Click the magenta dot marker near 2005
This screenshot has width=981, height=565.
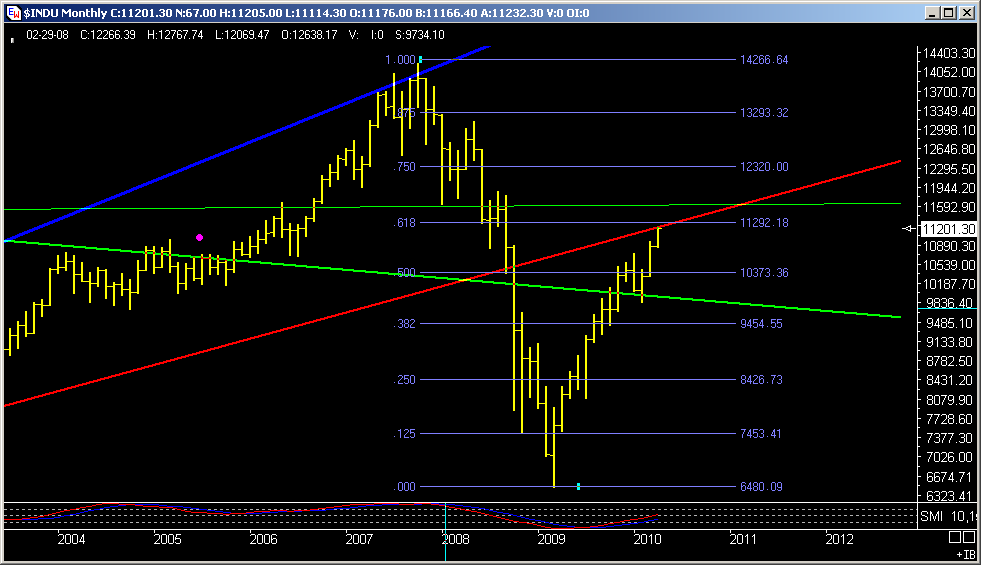[200, 237]
